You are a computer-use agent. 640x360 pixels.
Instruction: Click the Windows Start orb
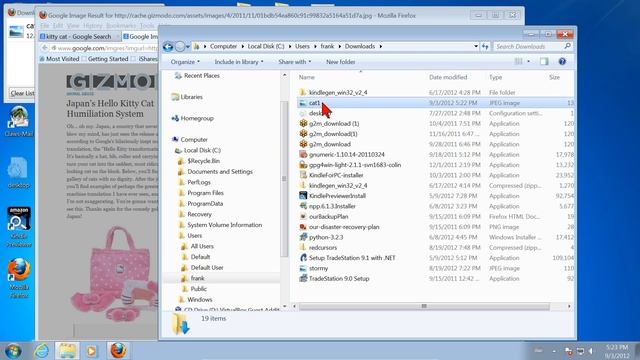click(x=13, y=351)
